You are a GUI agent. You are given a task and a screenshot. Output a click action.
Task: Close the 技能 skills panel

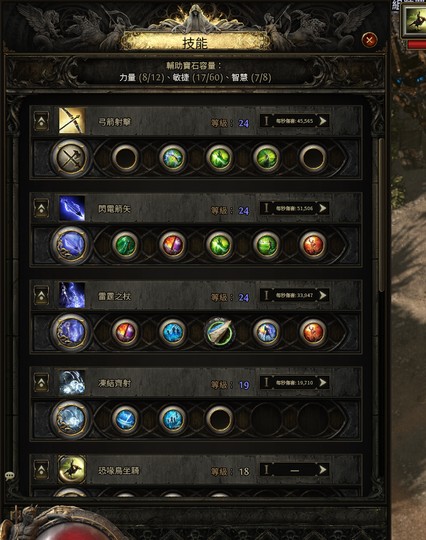[369, 40]
